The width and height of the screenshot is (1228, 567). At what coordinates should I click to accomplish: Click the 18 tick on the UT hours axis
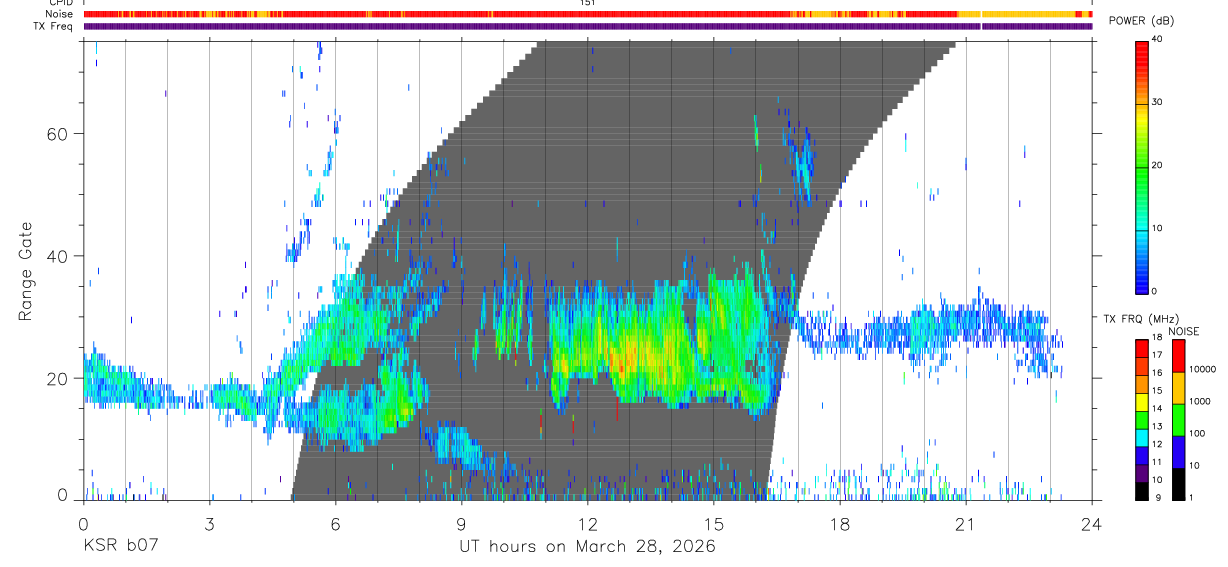[840, 523]
